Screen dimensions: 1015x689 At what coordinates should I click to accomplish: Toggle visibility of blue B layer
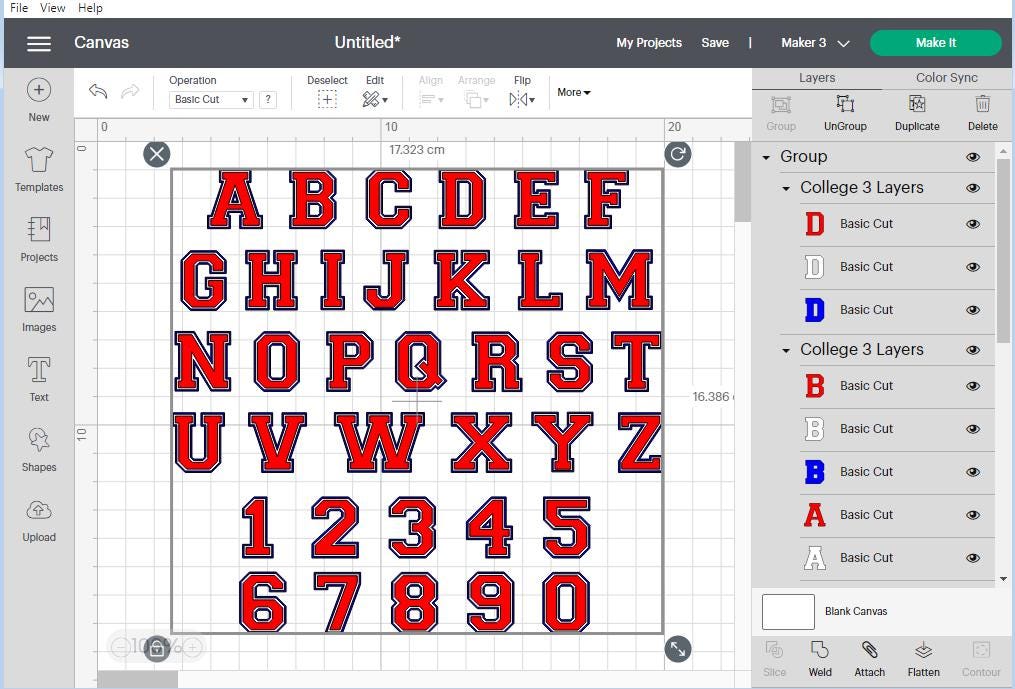point(973,471)
